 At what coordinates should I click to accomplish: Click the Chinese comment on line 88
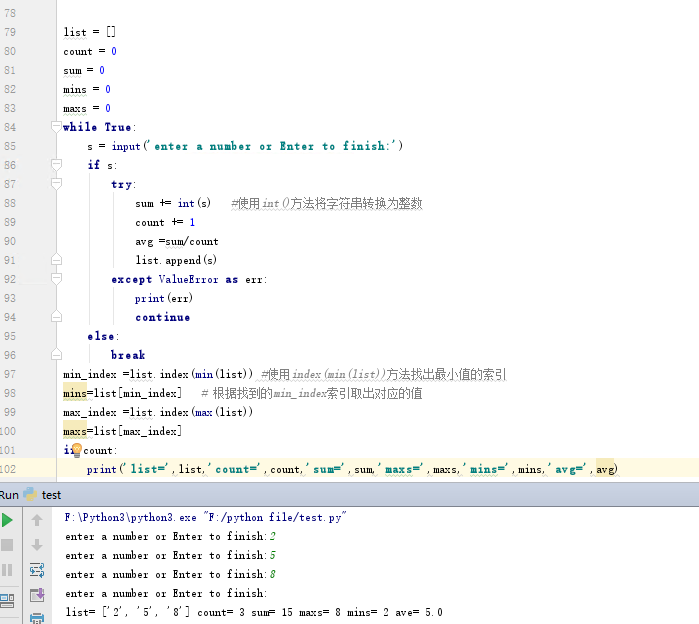click(327, 203)
